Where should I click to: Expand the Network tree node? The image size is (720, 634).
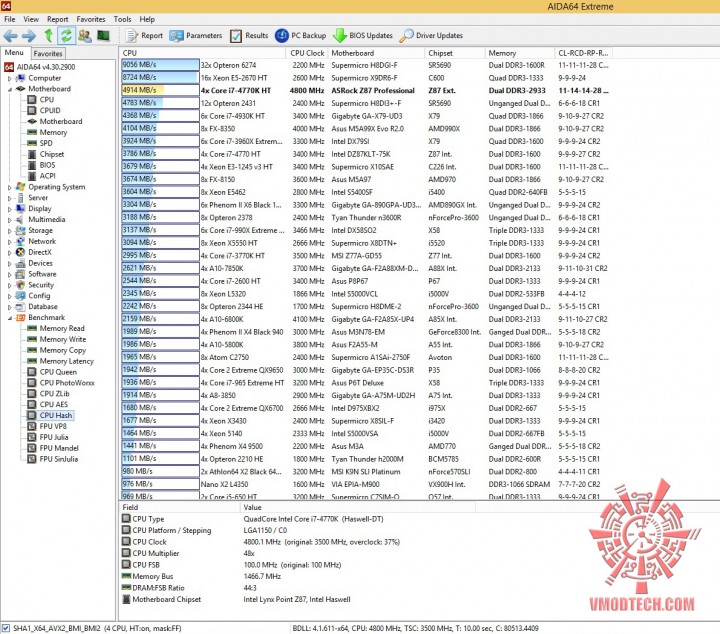pyautogui.click(x=10, y=242)
